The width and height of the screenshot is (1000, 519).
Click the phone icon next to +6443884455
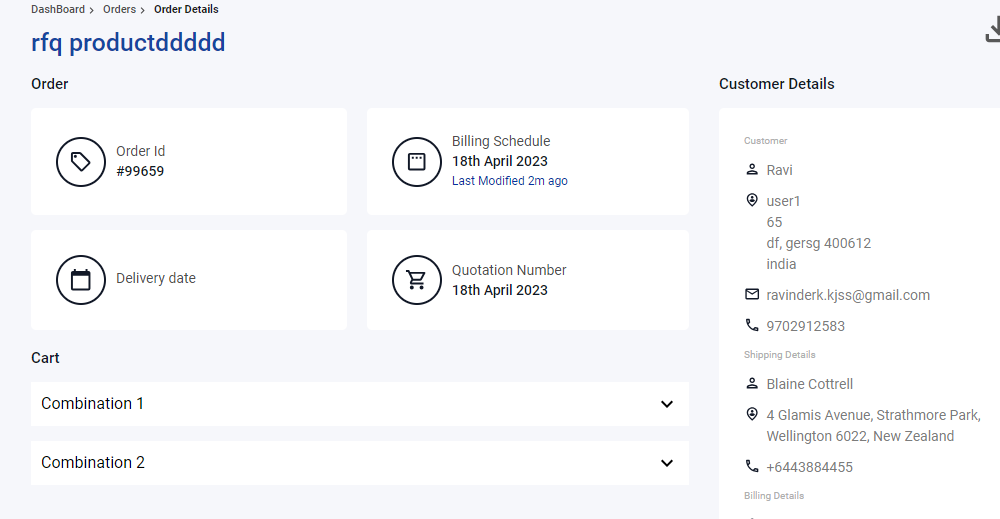tap(752, 466)
